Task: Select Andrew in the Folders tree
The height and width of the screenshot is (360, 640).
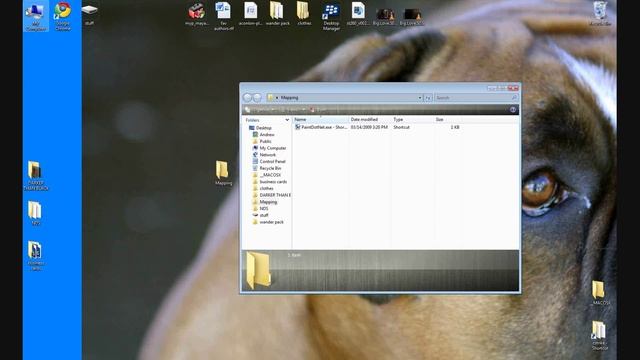Action: coord(267,135)
